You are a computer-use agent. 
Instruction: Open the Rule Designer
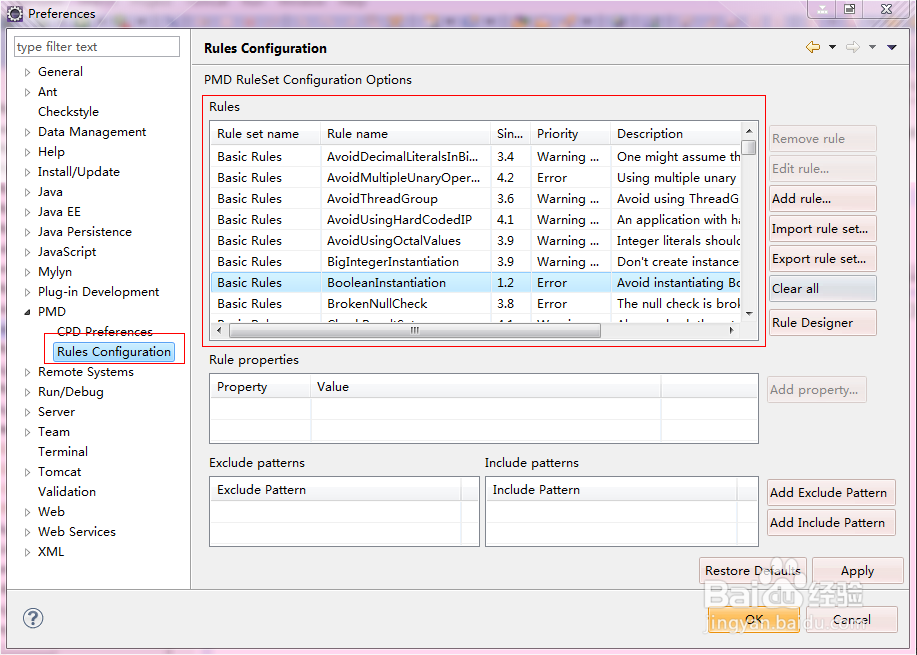coord(822,323)
